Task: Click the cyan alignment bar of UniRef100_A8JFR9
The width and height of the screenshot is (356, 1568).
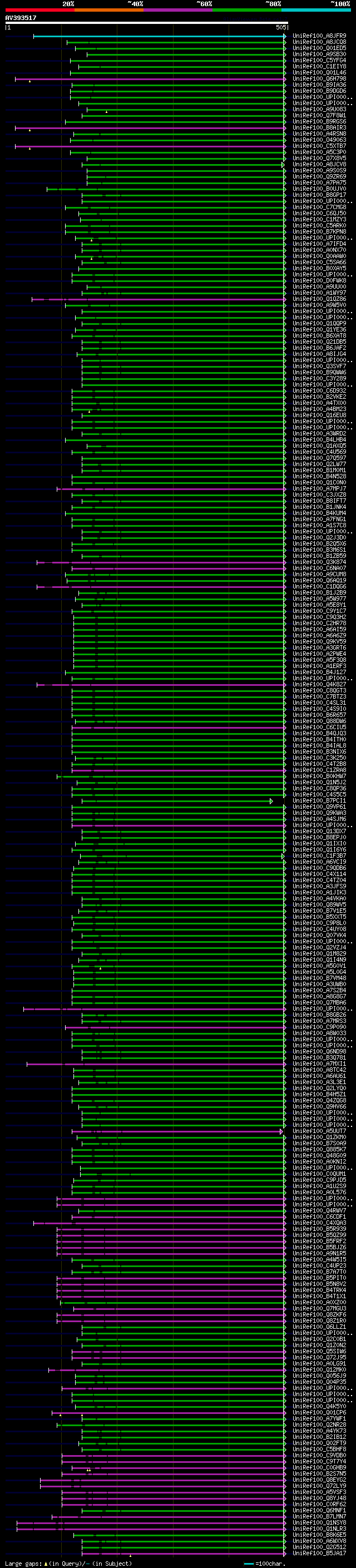Action: (x=160, y=37)
